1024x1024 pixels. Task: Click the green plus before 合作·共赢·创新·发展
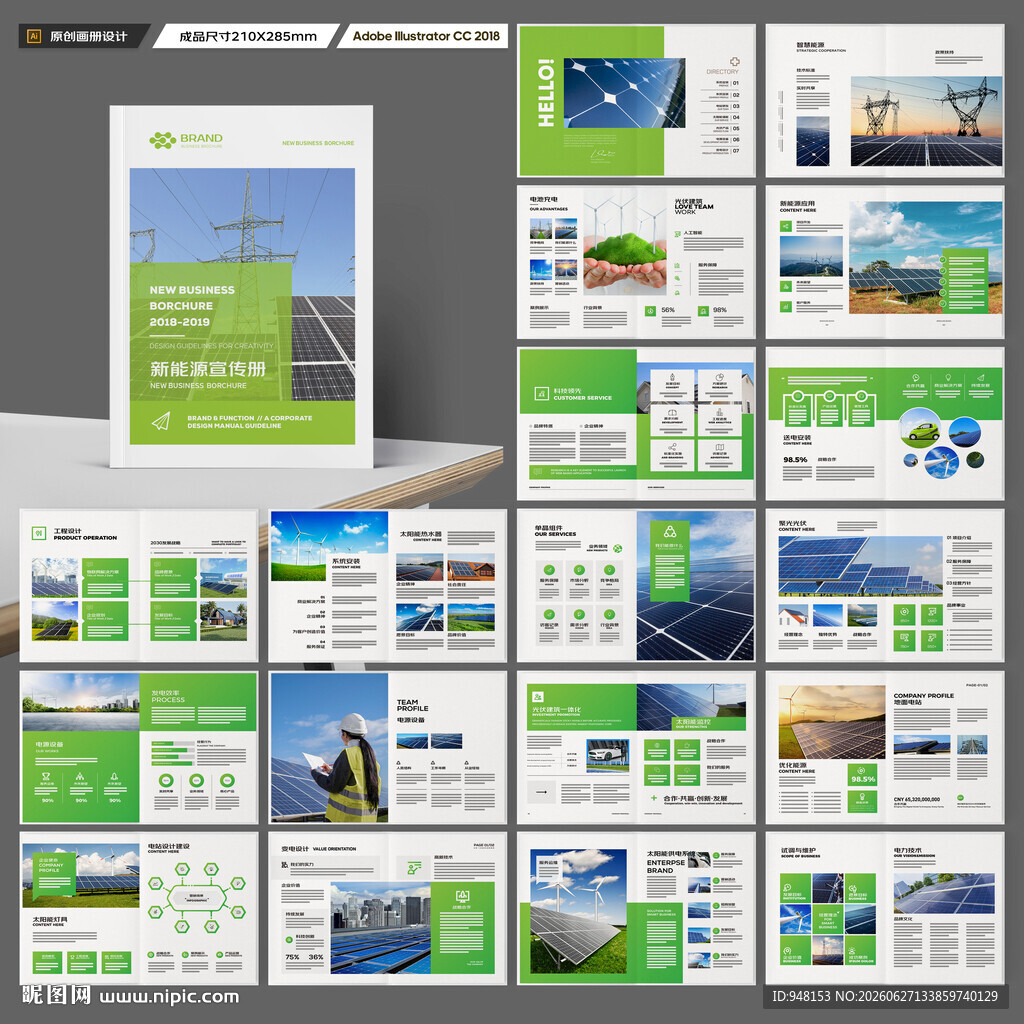coord(654,798)
